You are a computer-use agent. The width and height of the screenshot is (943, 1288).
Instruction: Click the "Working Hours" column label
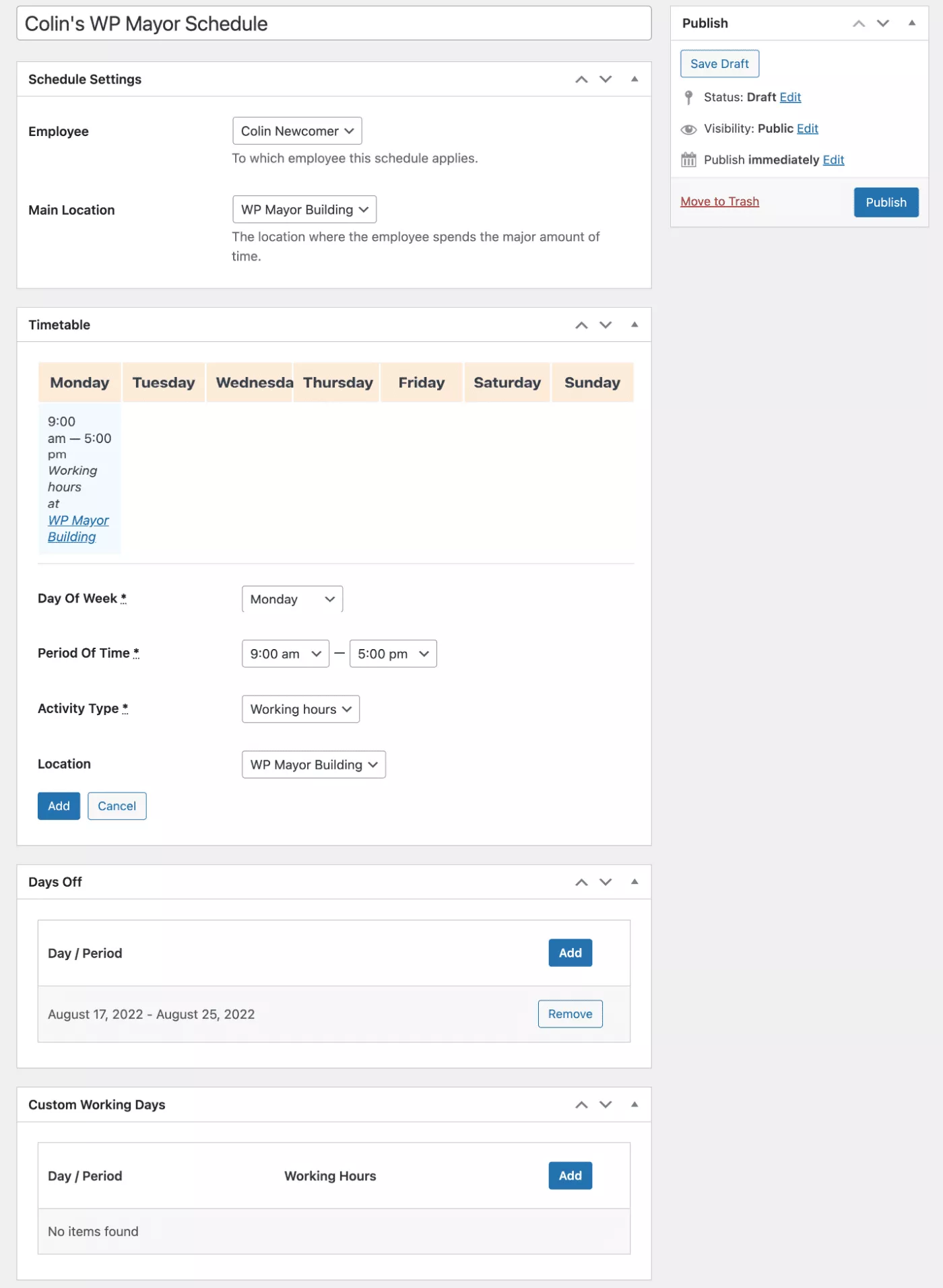pos(330,1176)
